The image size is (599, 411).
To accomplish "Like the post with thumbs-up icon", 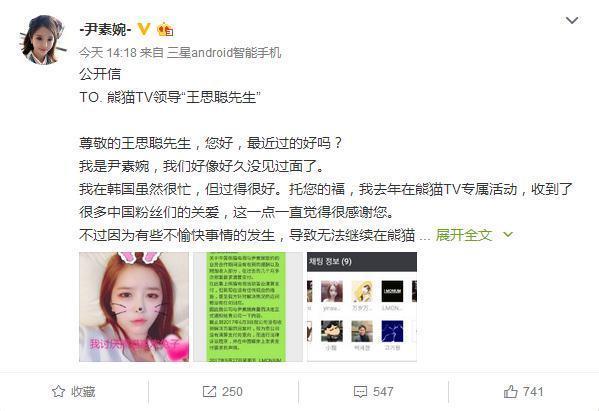I will pyautogui.click(x=511, y=392).
